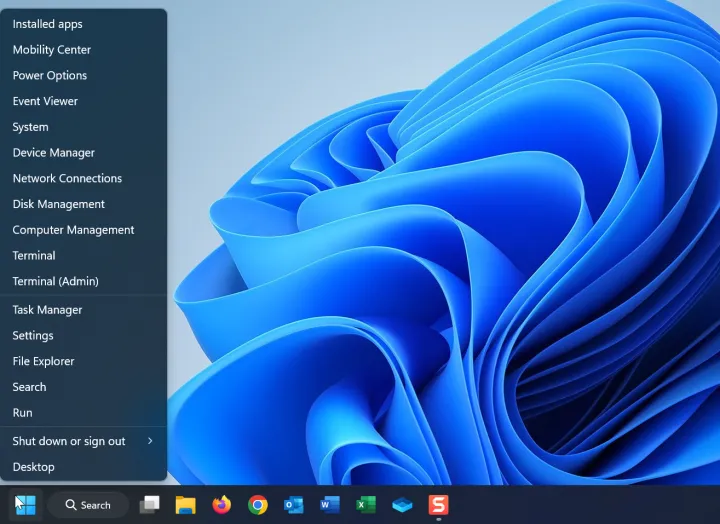Click the red S app taskbar icon
Viewport: 720px width, 524px height.
438,505
